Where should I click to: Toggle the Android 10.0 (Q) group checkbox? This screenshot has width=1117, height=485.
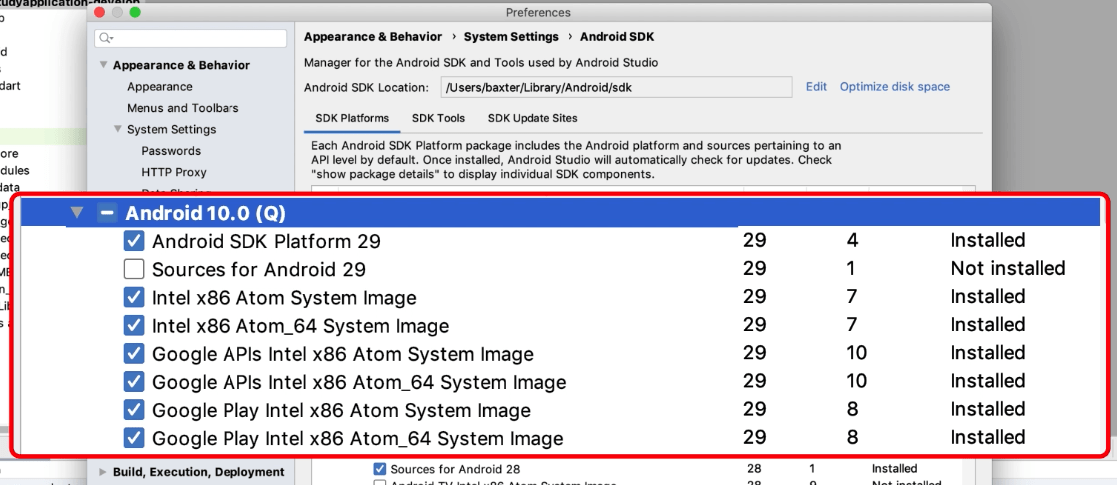pos(108,213)
